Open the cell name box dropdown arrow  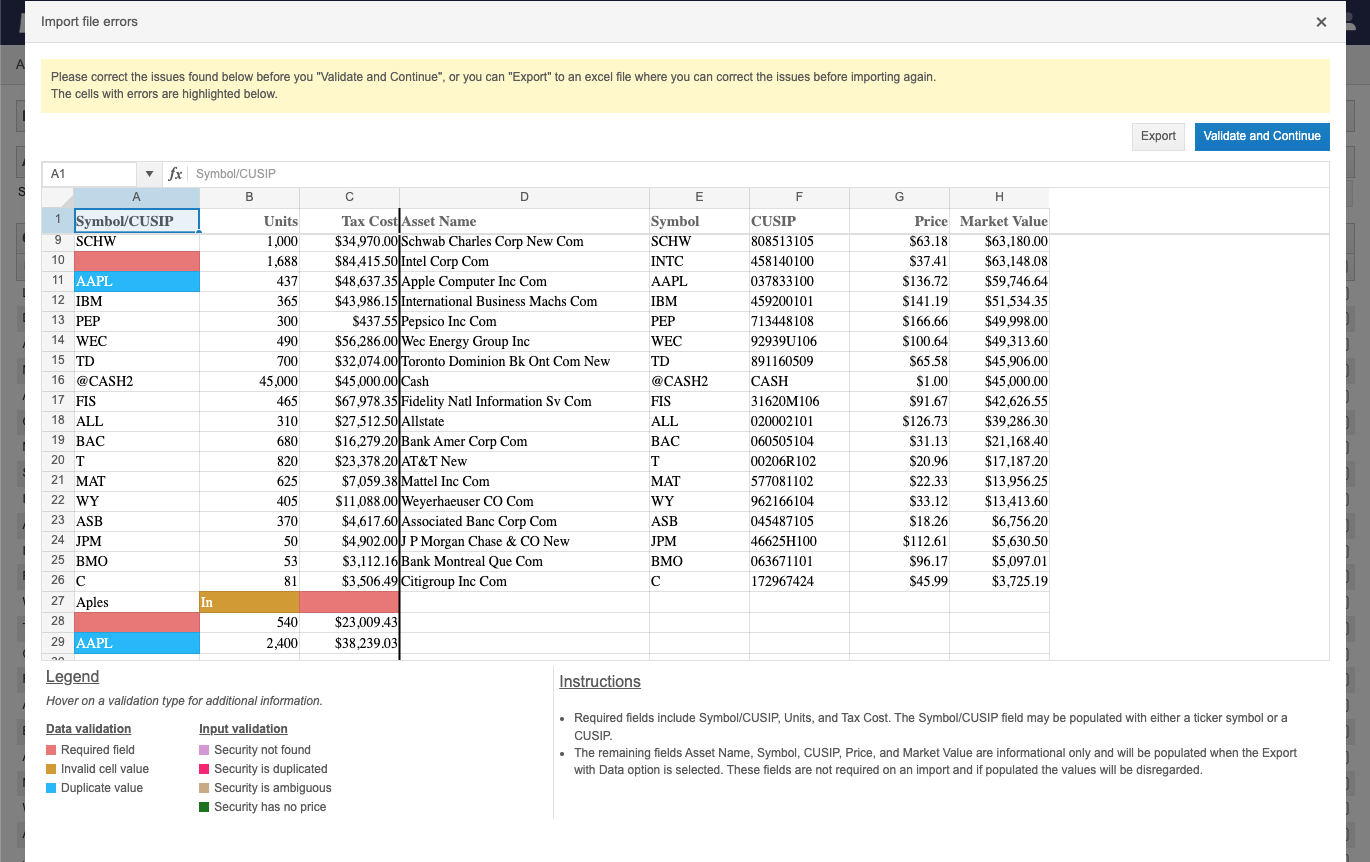(x=150, y=174)
